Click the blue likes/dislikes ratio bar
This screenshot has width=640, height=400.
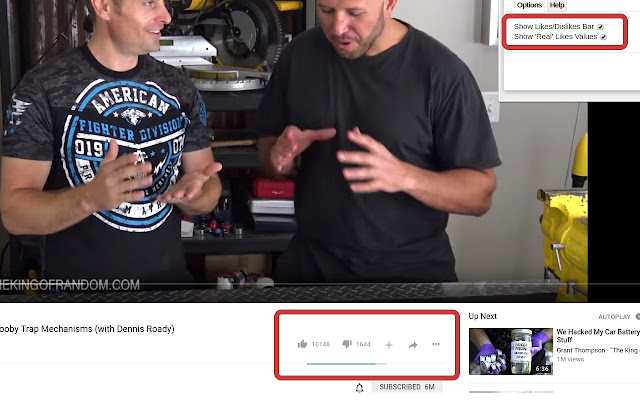coord(347,364)
